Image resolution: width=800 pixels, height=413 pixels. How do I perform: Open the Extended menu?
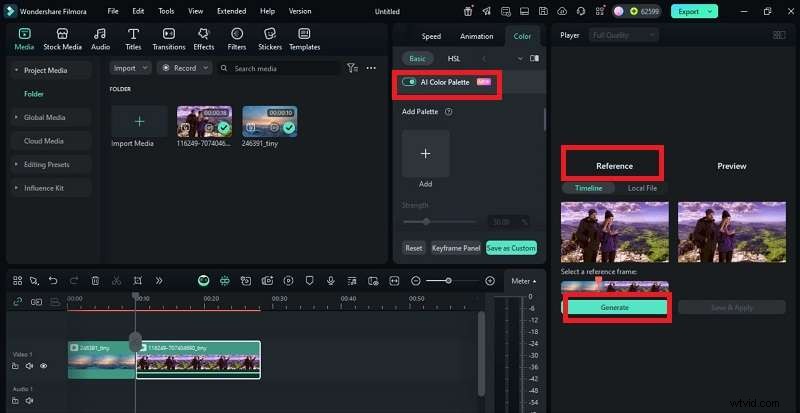[x=231, y=11]
